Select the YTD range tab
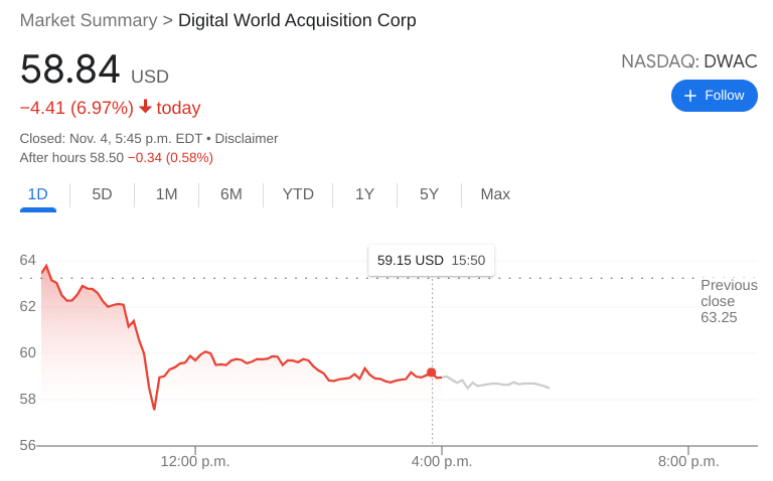The height and width of the screenshot is (481, 773). (298, 194)
